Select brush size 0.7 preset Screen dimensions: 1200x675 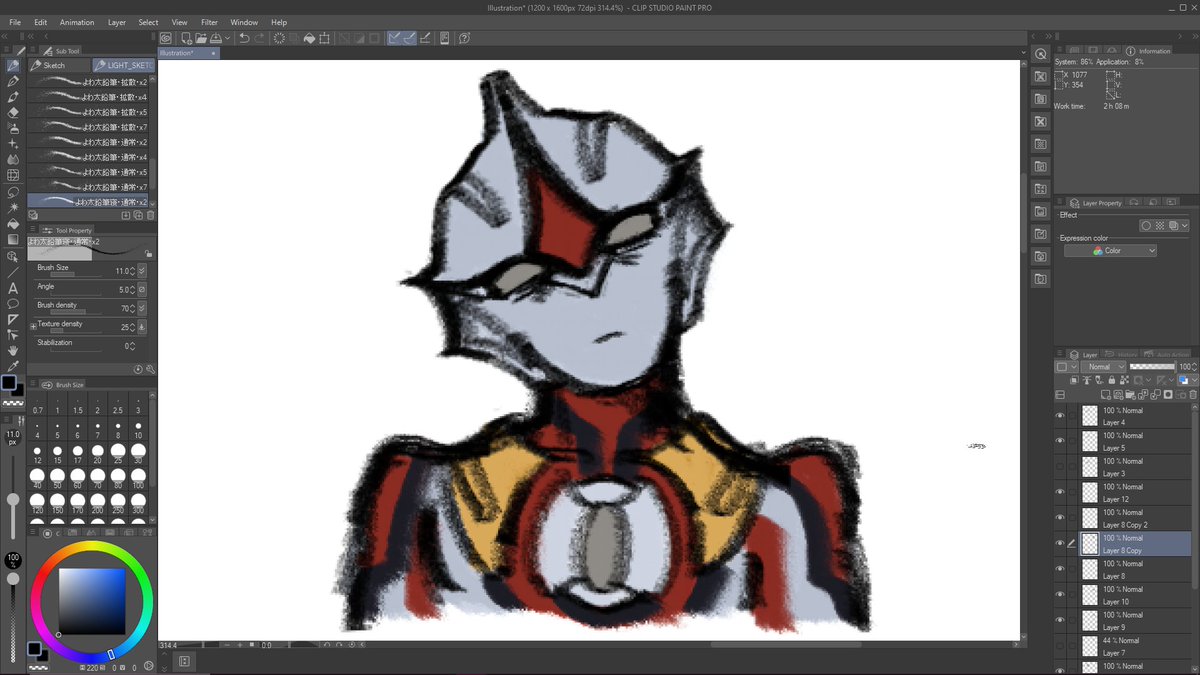[x=38, y=402]
